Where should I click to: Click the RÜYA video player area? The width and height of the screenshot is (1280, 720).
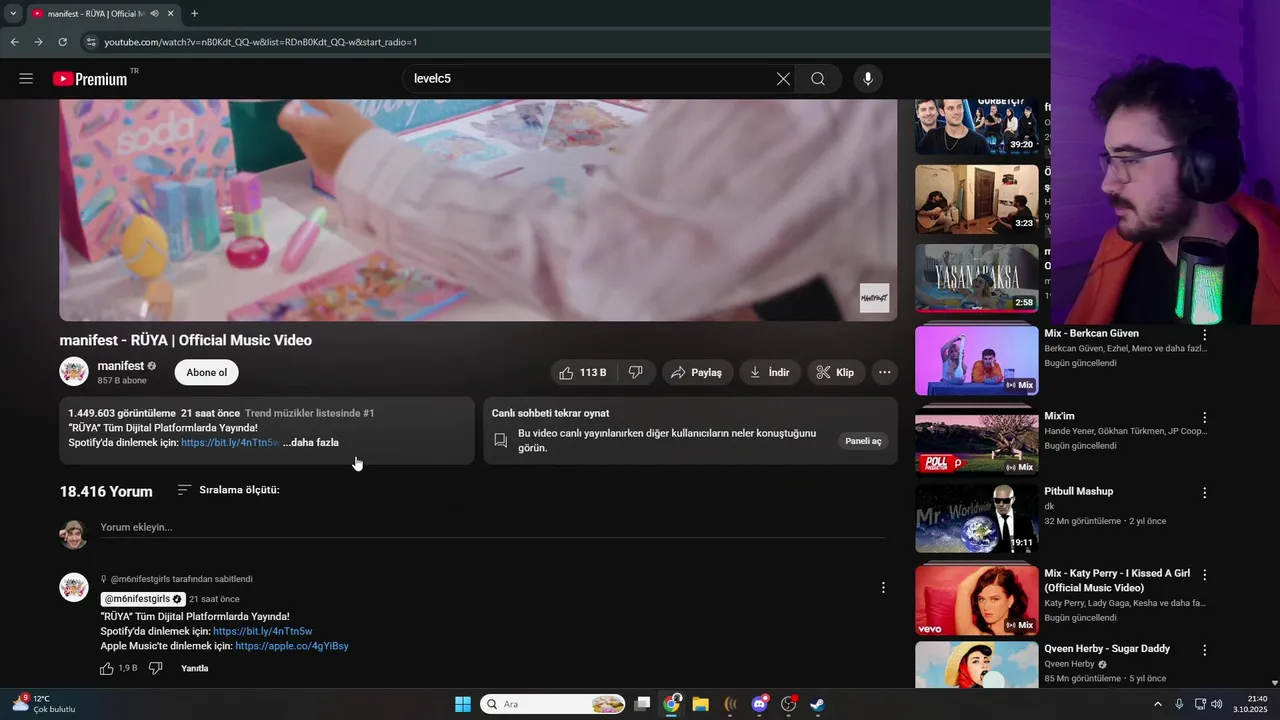point(478,210)
